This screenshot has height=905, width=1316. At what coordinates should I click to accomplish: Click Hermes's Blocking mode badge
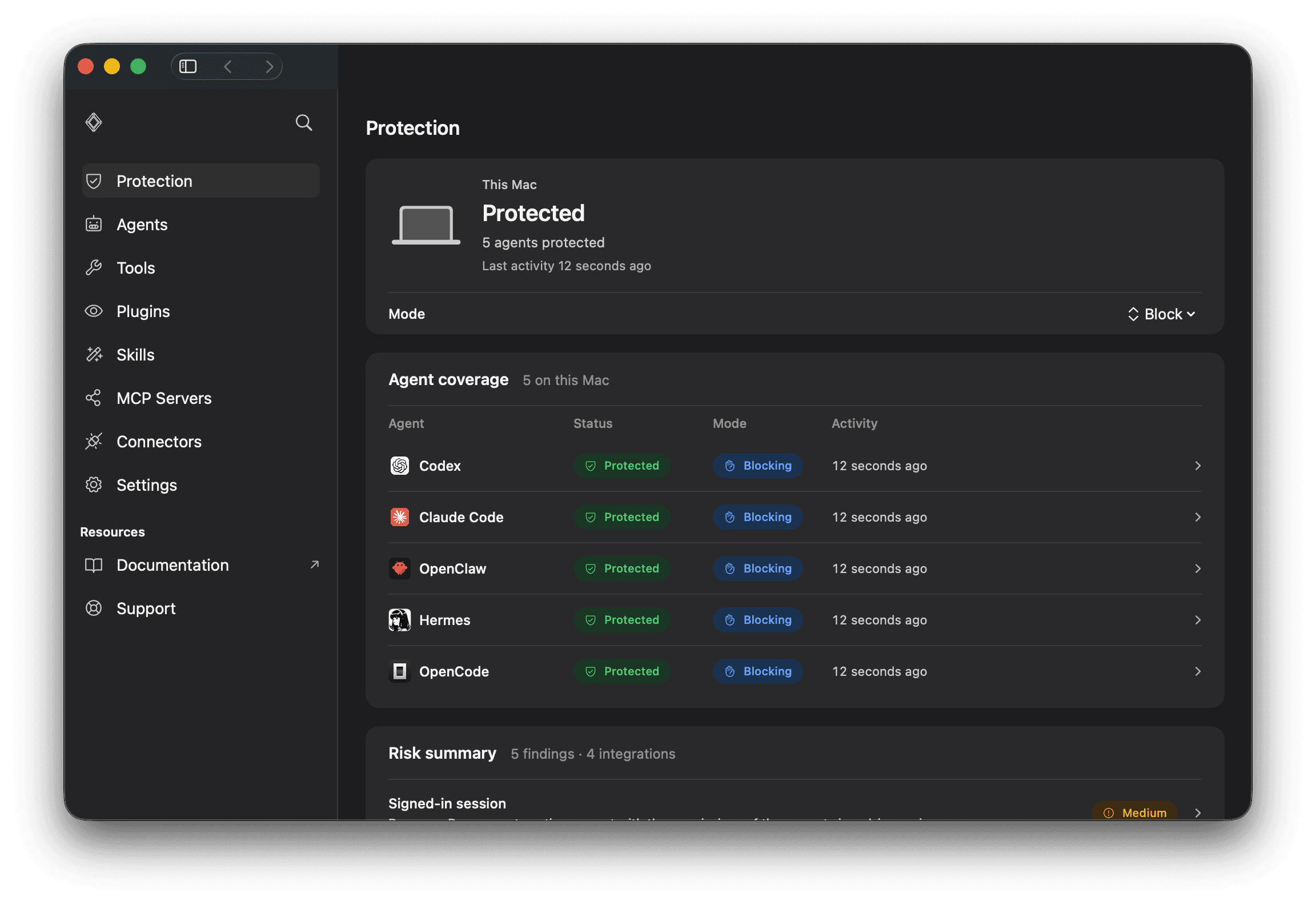pos(758,620)
